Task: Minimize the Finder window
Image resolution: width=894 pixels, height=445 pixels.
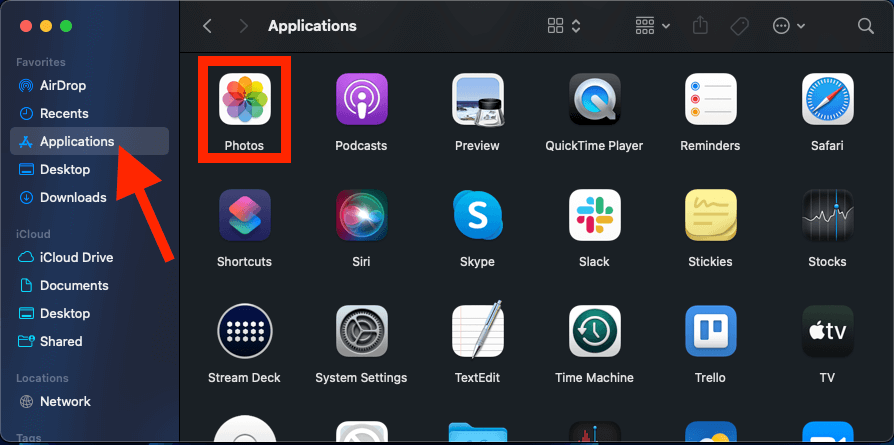Action: tap(46, 26)
